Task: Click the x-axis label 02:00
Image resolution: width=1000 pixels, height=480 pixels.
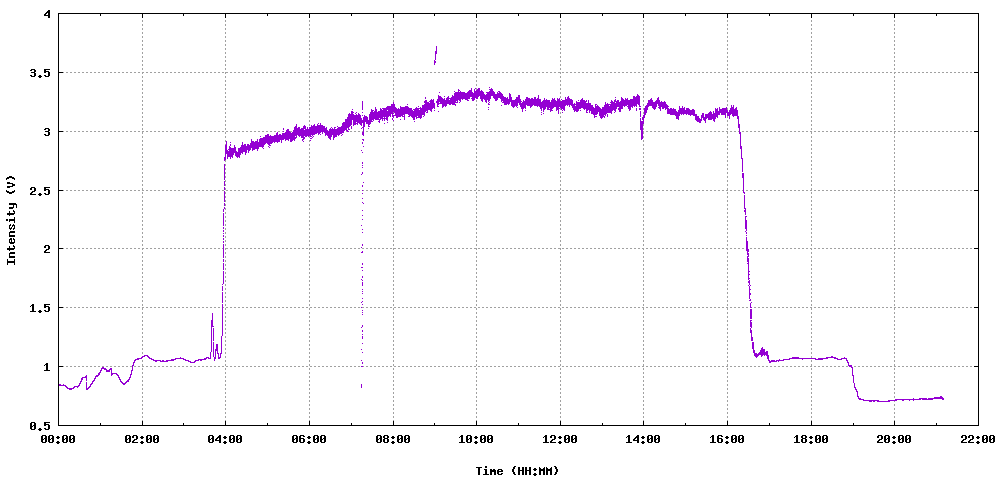Action: 142,439
